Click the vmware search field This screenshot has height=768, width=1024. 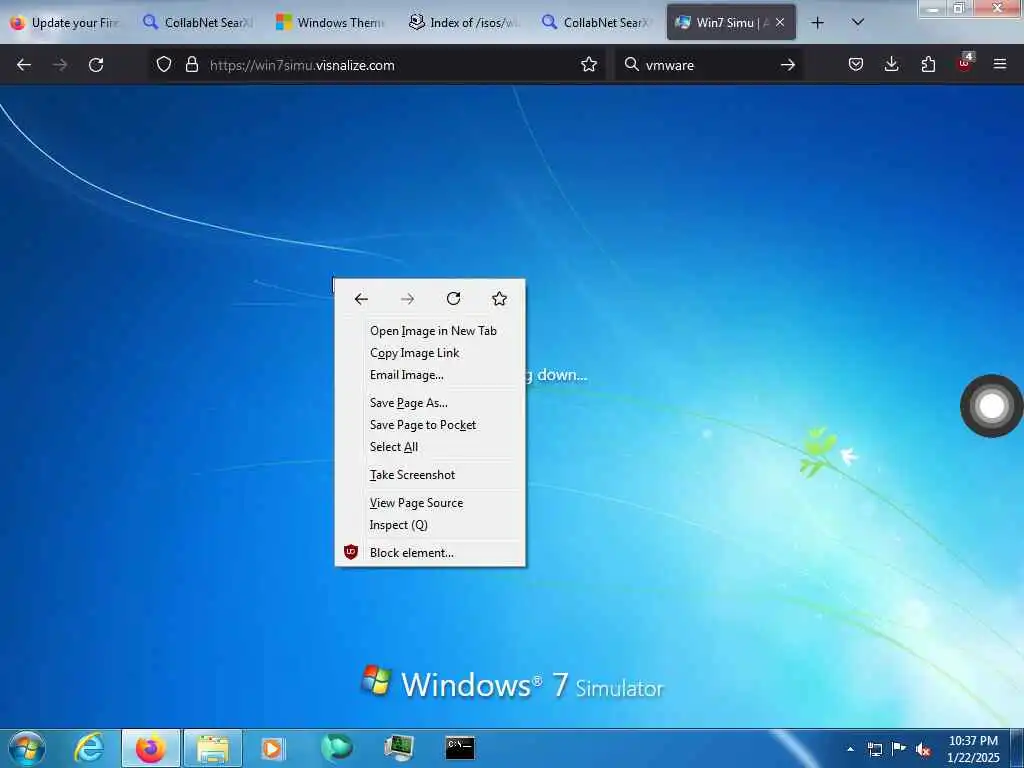click(708, 65)
